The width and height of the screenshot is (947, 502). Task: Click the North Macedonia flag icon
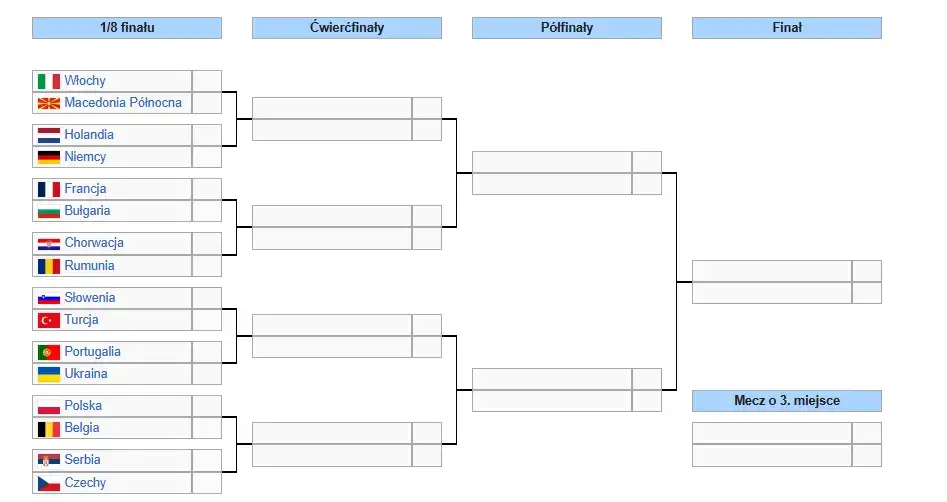pyautogui.click(x=48, y=103)
